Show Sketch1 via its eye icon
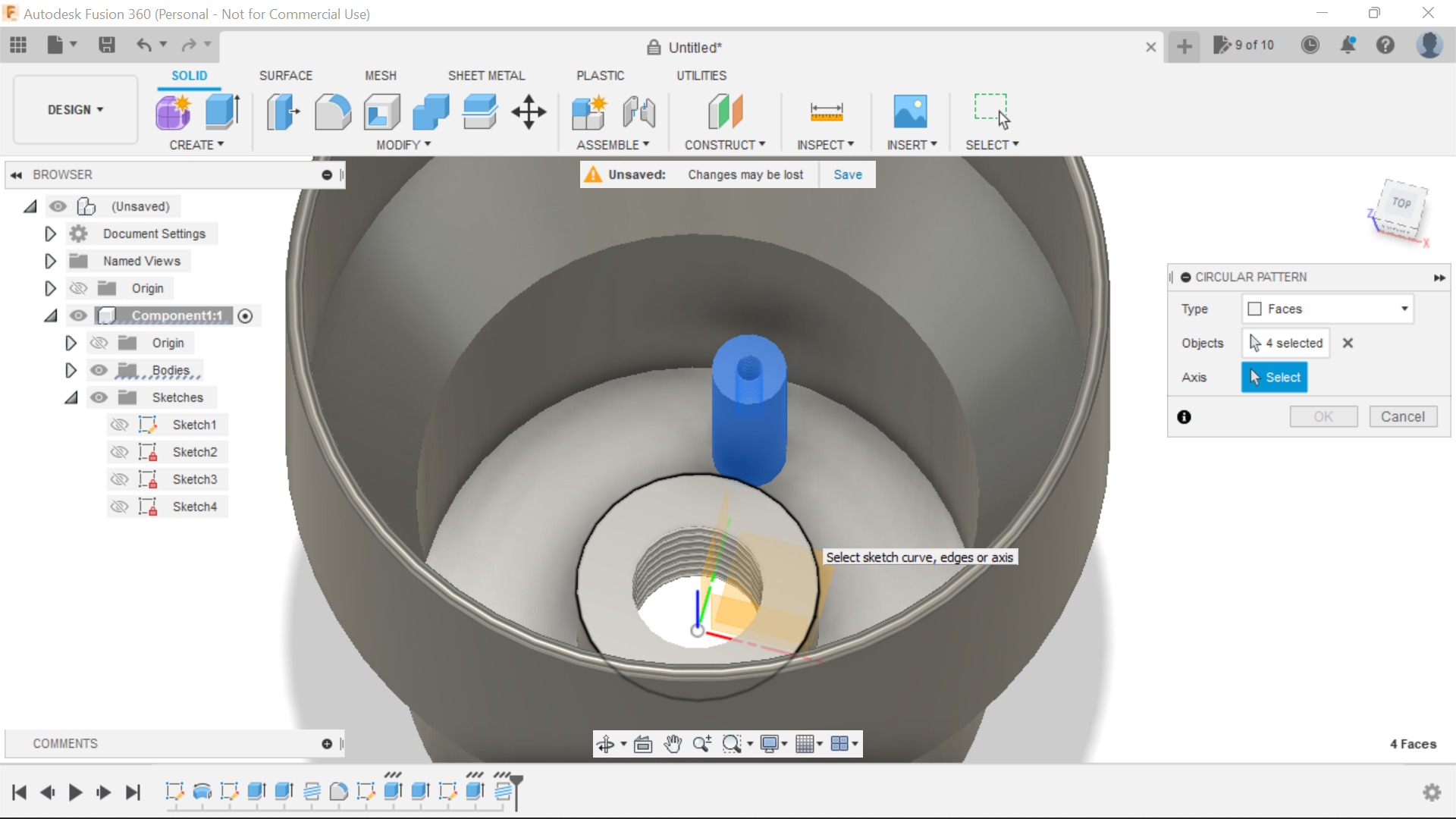 (119, 425)
